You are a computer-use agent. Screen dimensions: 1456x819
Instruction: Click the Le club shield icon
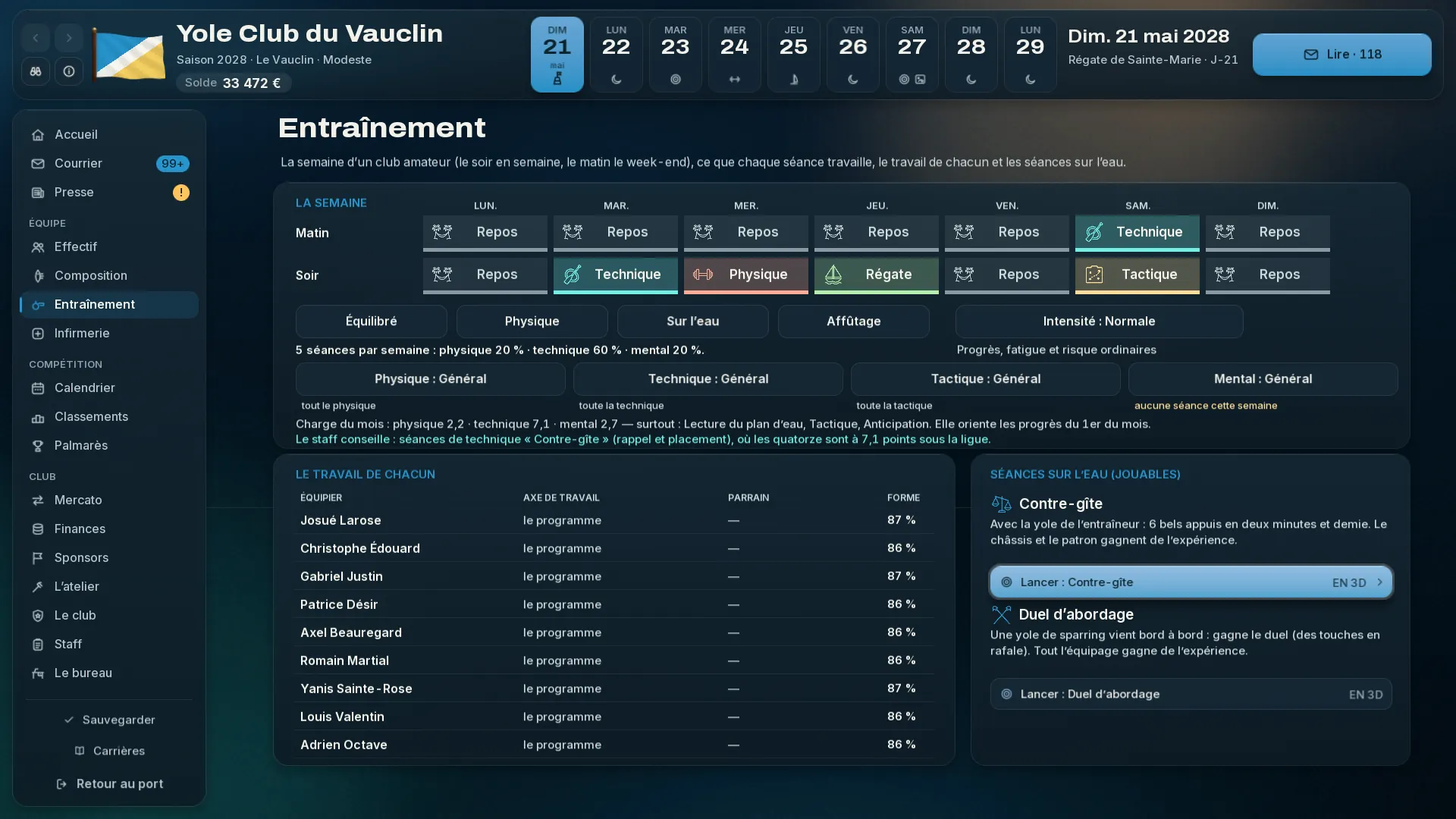(38, 616)
